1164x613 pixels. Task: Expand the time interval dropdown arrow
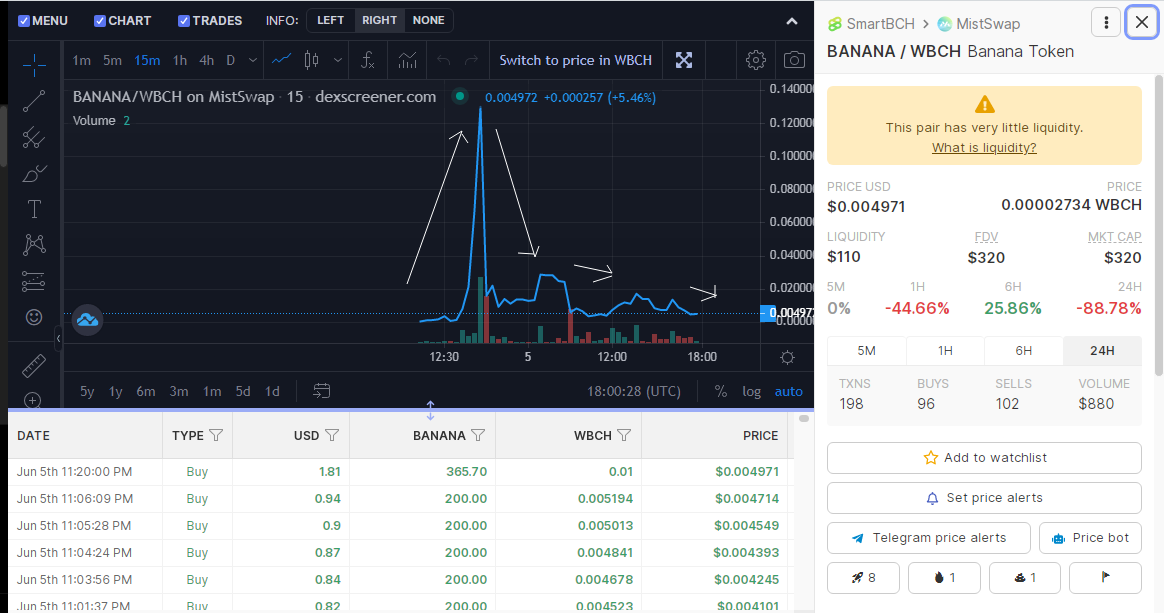[x=253, y=60]
